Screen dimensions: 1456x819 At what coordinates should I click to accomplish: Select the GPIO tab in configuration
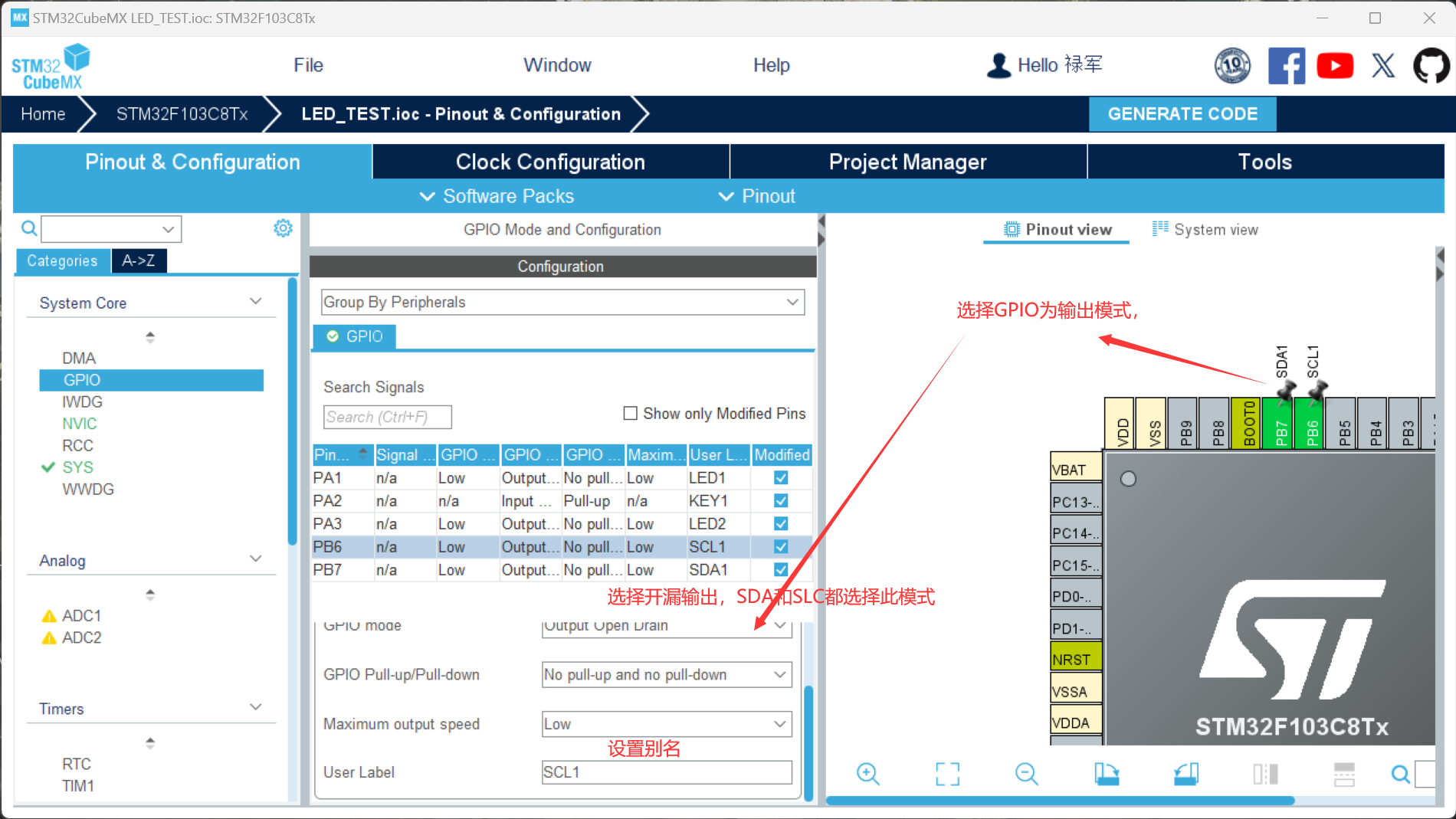point(355,336)
